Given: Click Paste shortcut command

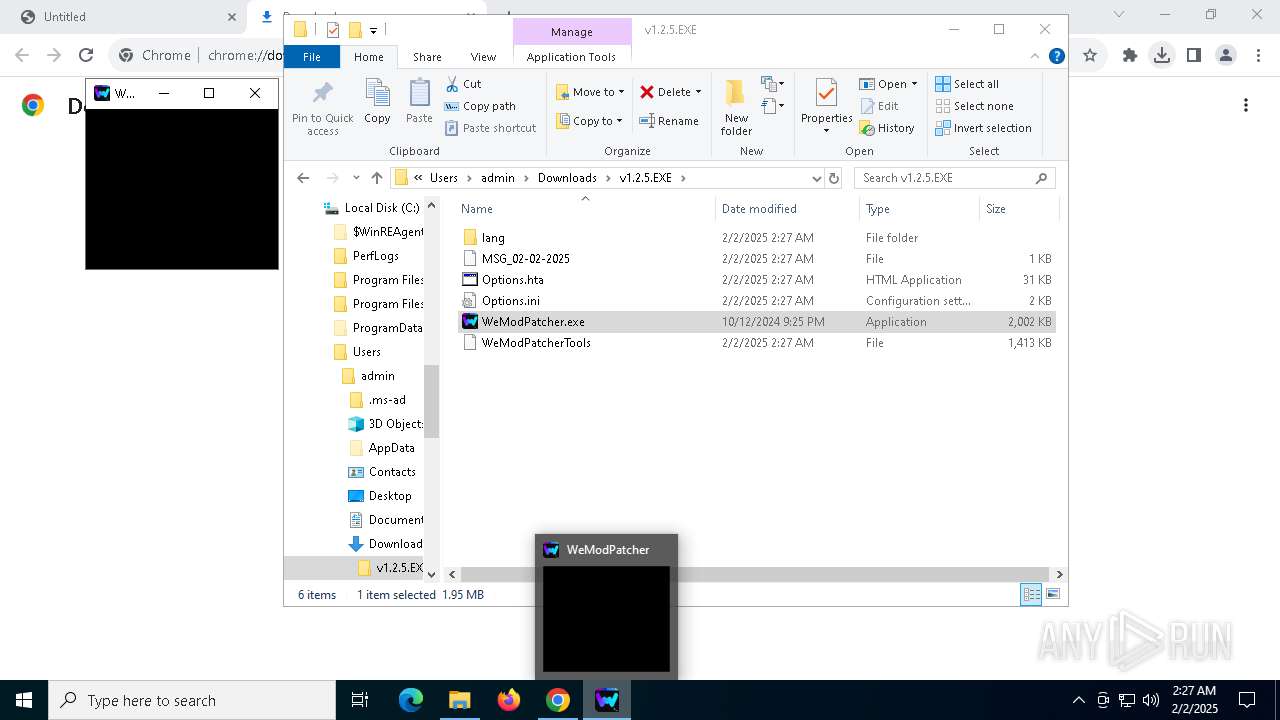Looking at the screenshot, I should coord(490,128).
